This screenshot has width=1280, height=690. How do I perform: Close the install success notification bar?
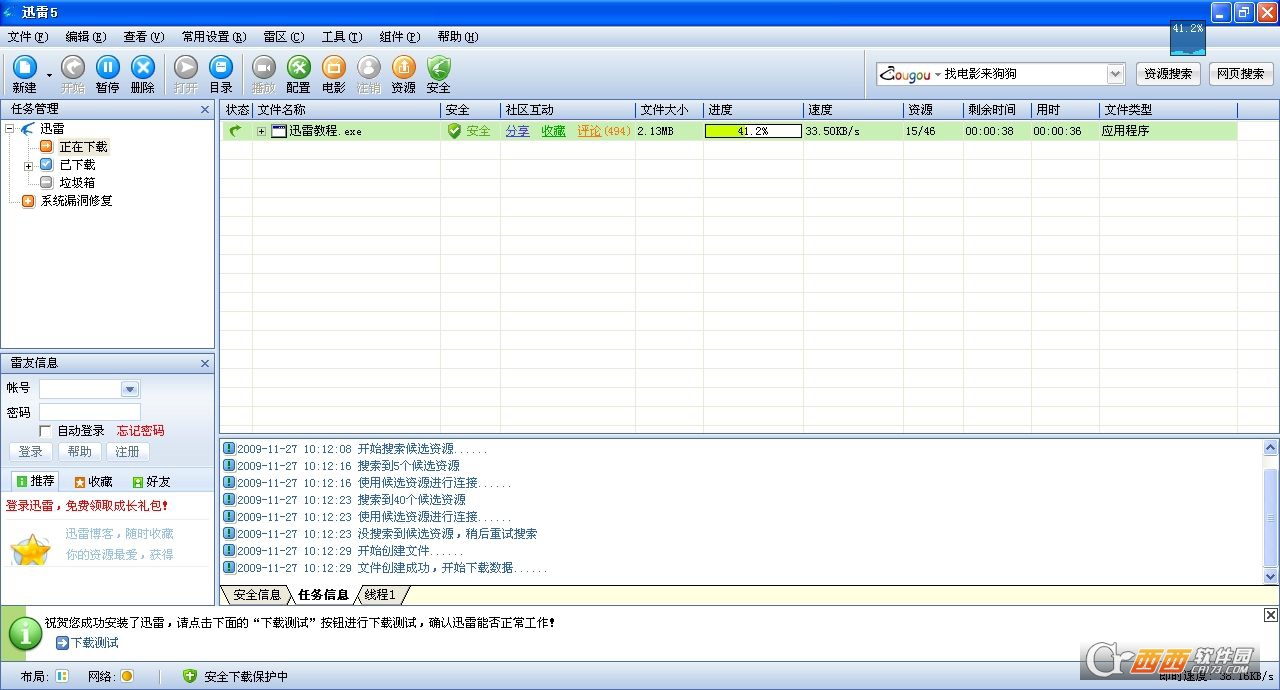(1271, 615)
